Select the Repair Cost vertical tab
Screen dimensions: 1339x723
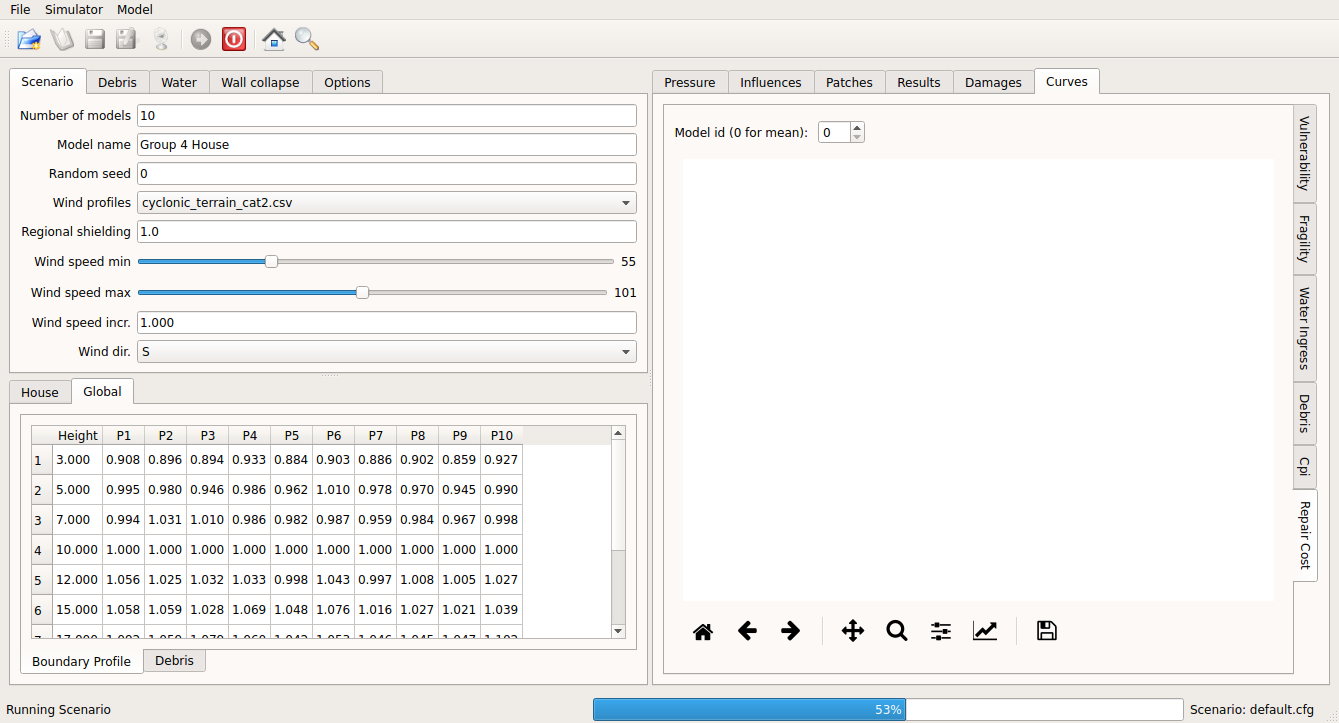(x=1304, y=534)
